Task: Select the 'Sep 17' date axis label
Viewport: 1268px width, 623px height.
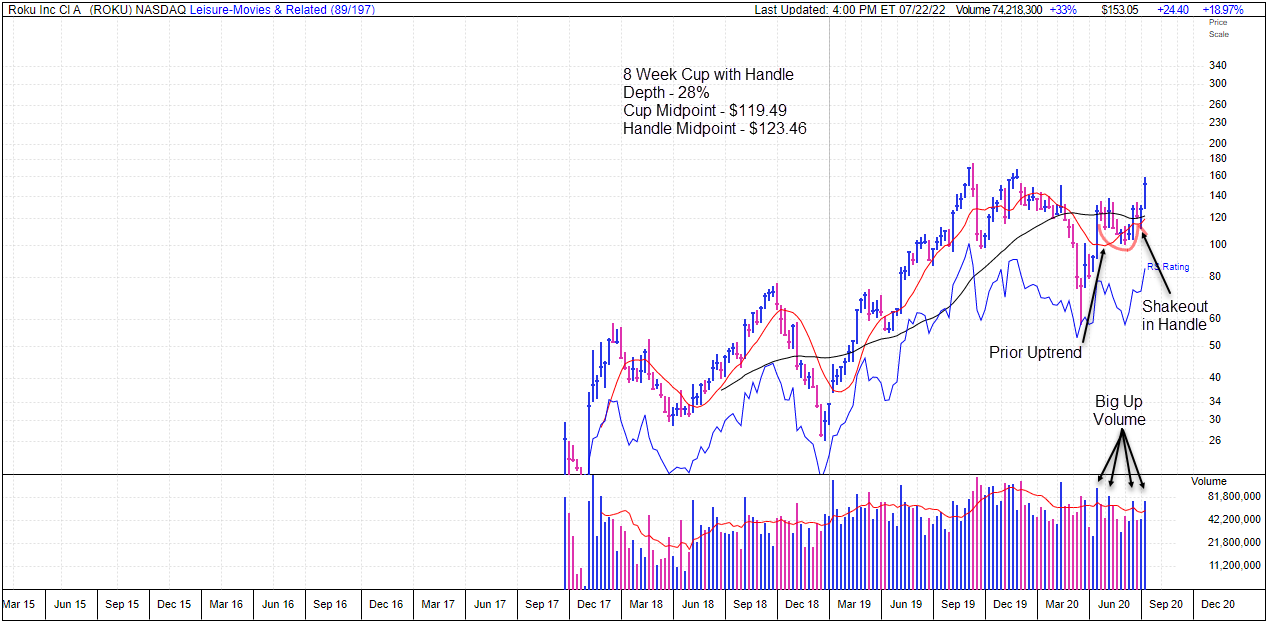Action: coord(542,604)
